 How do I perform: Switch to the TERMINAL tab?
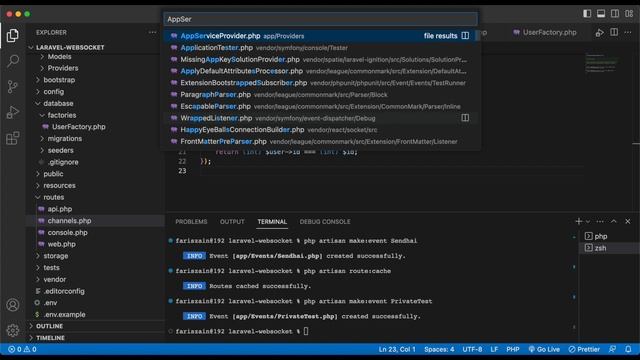click(x=272, y=222)
